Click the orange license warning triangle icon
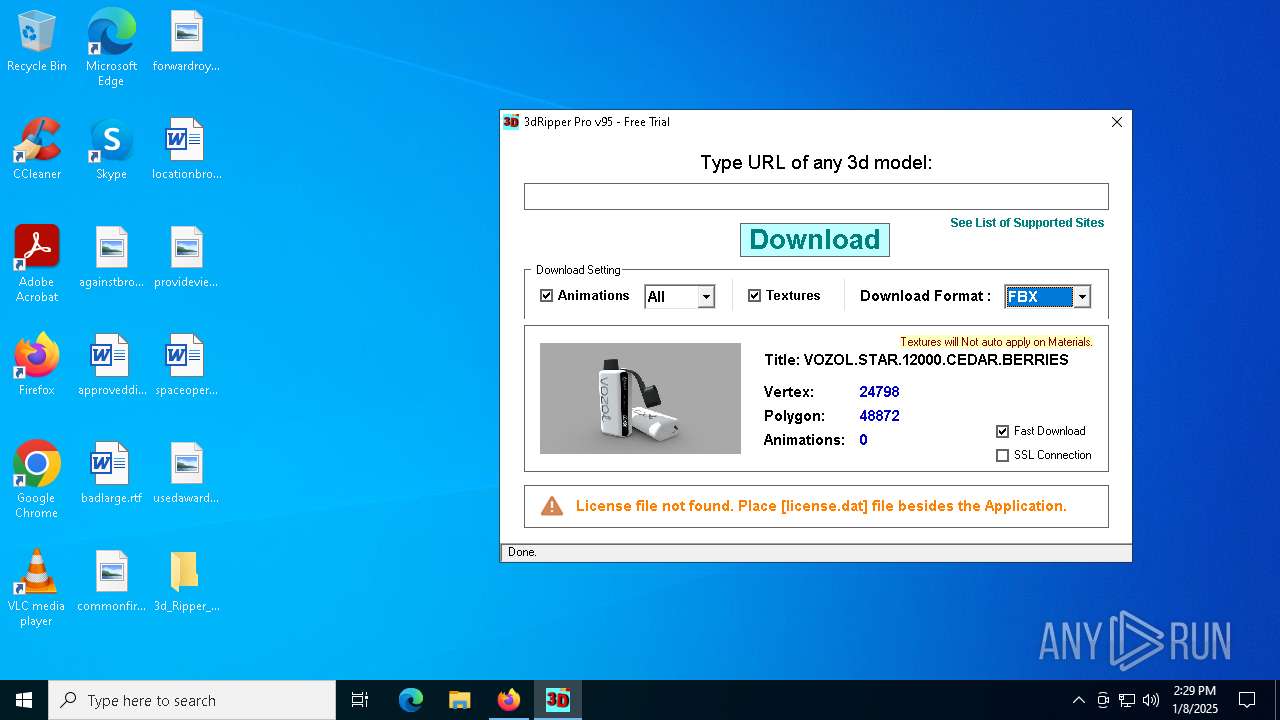 click(x=552, y=506)
